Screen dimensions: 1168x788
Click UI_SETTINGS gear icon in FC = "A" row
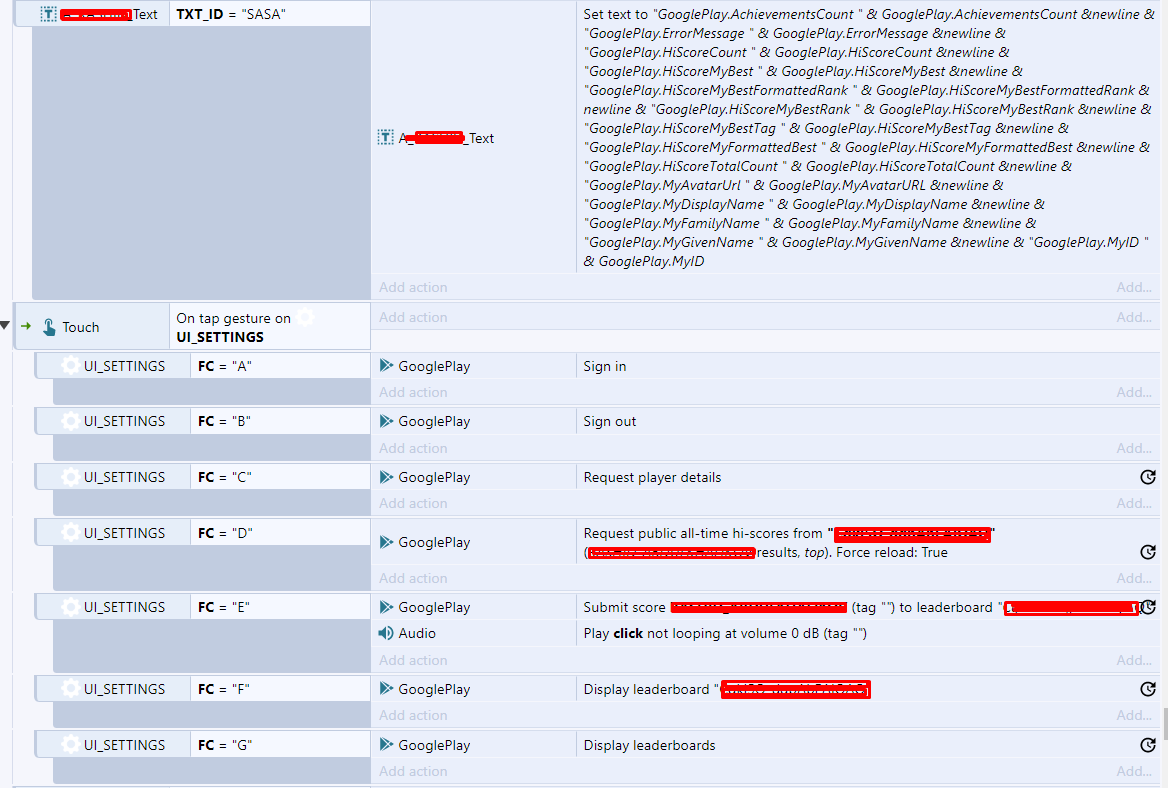[70, 366]
